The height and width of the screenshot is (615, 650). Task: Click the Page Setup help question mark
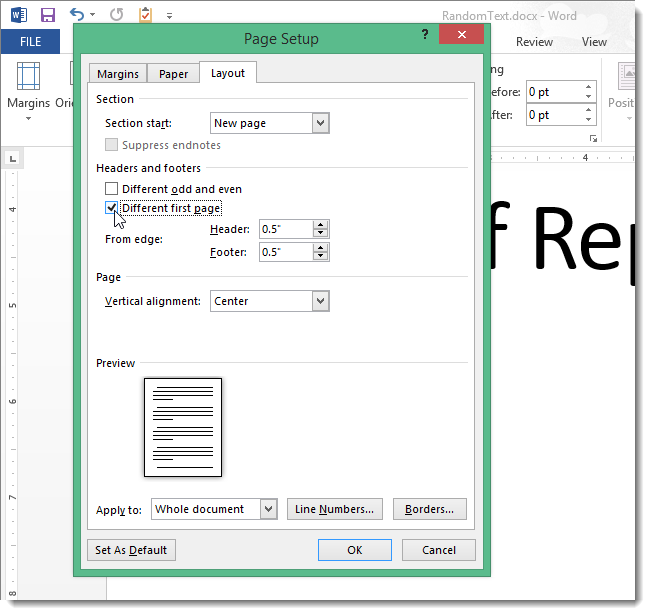pos(425,34)
